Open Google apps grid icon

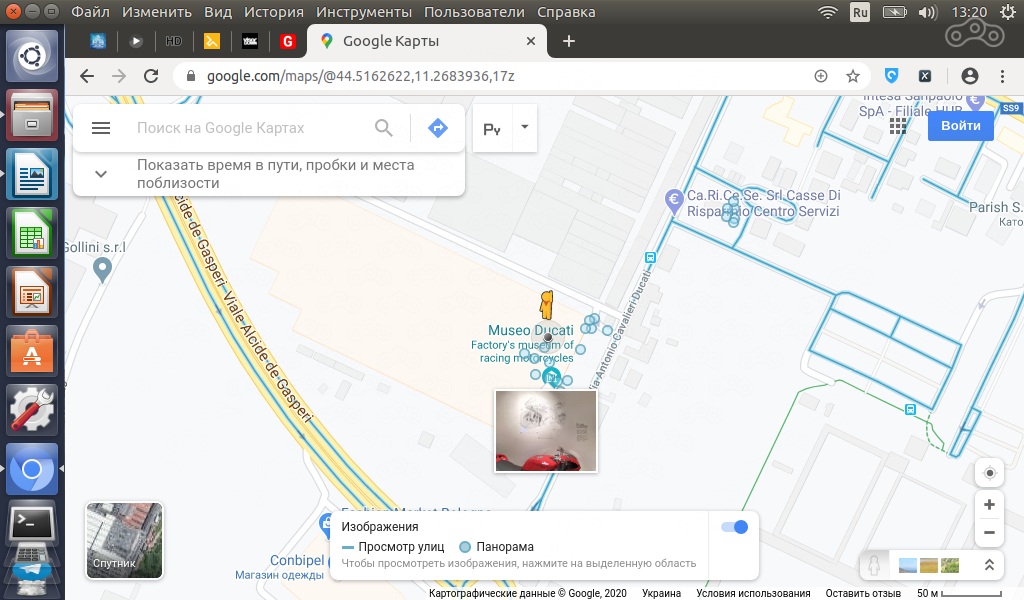pos(898,126)
